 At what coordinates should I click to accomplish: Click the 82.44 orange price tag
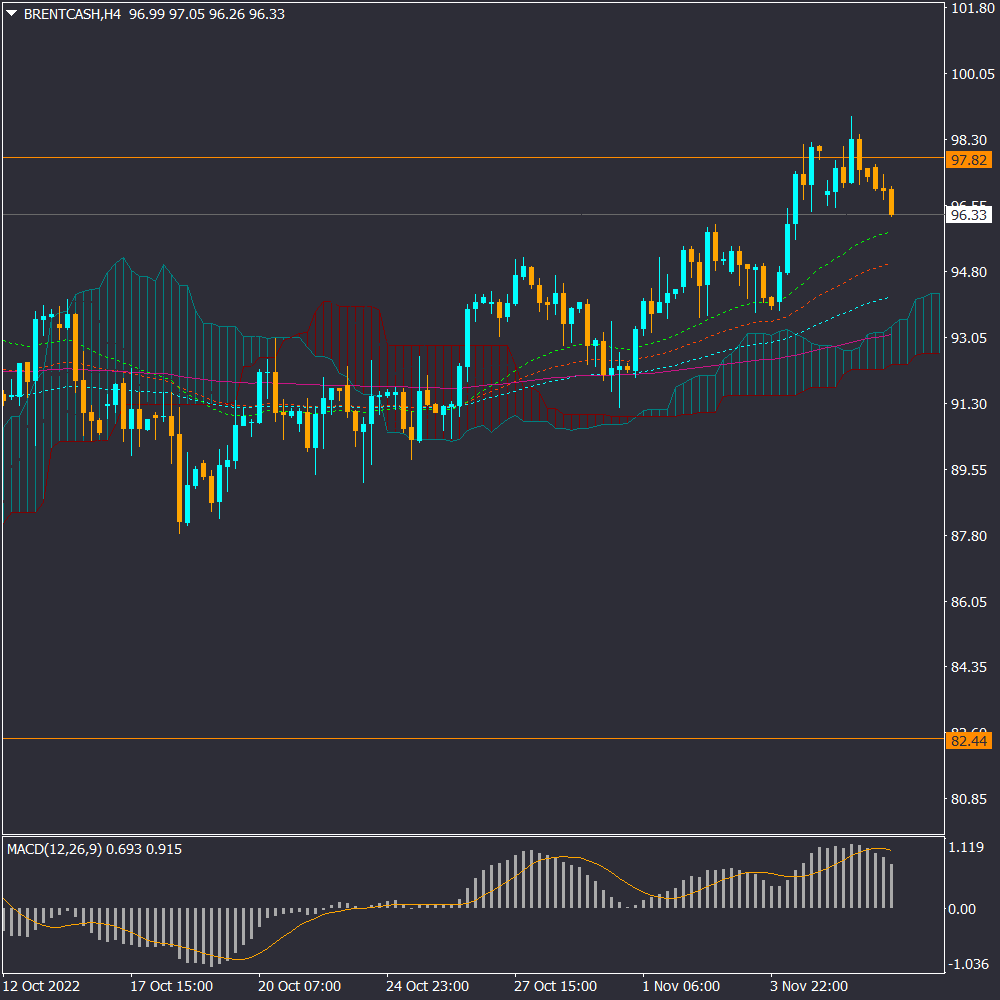(x=968, y=741)
